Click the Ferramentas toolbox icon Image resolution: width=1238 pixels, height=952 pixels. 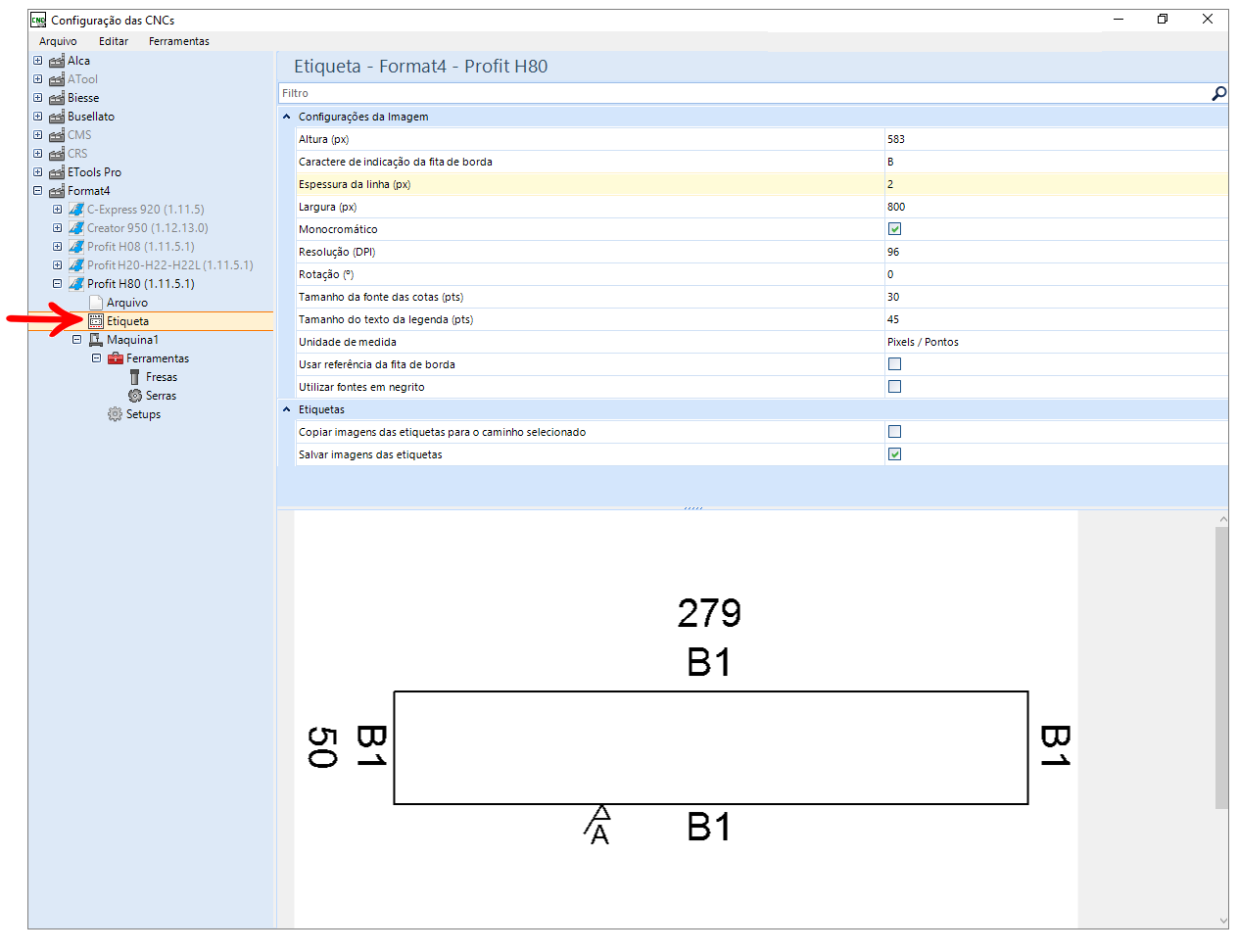point(116,358)
